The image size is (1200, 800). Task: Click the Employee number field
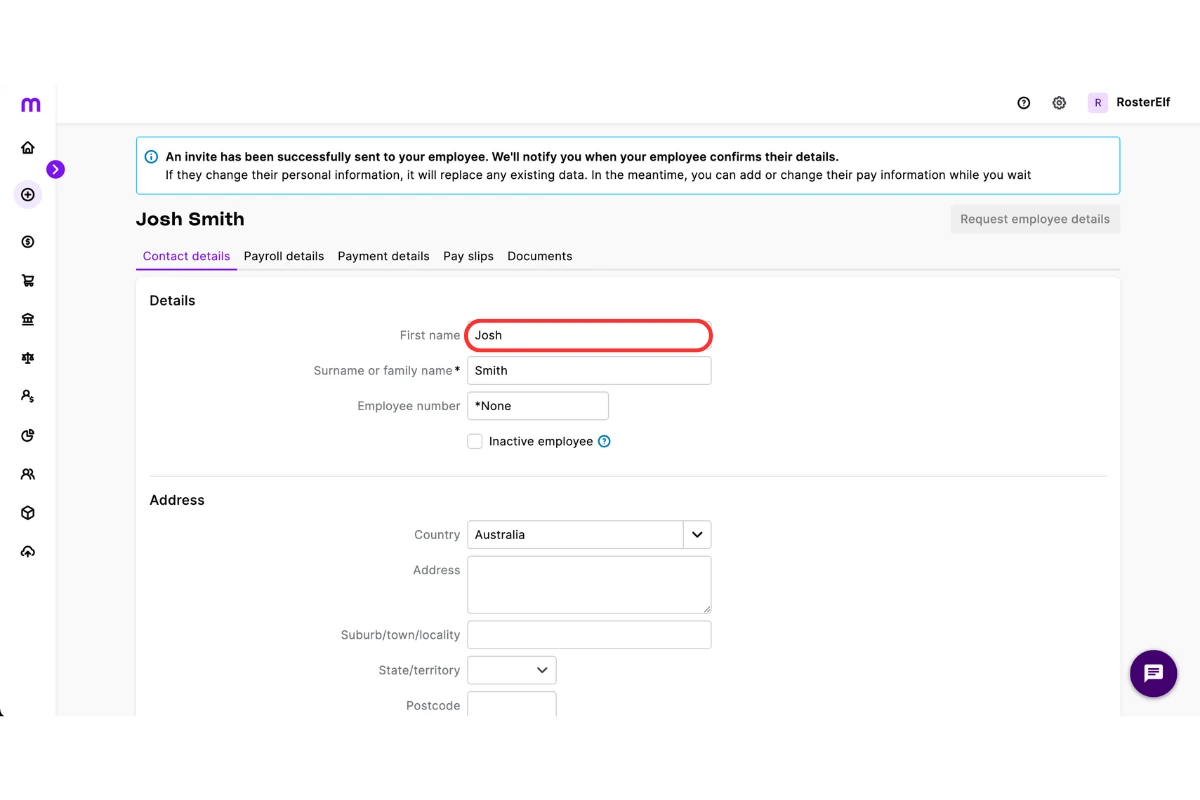tap(538, 406)
